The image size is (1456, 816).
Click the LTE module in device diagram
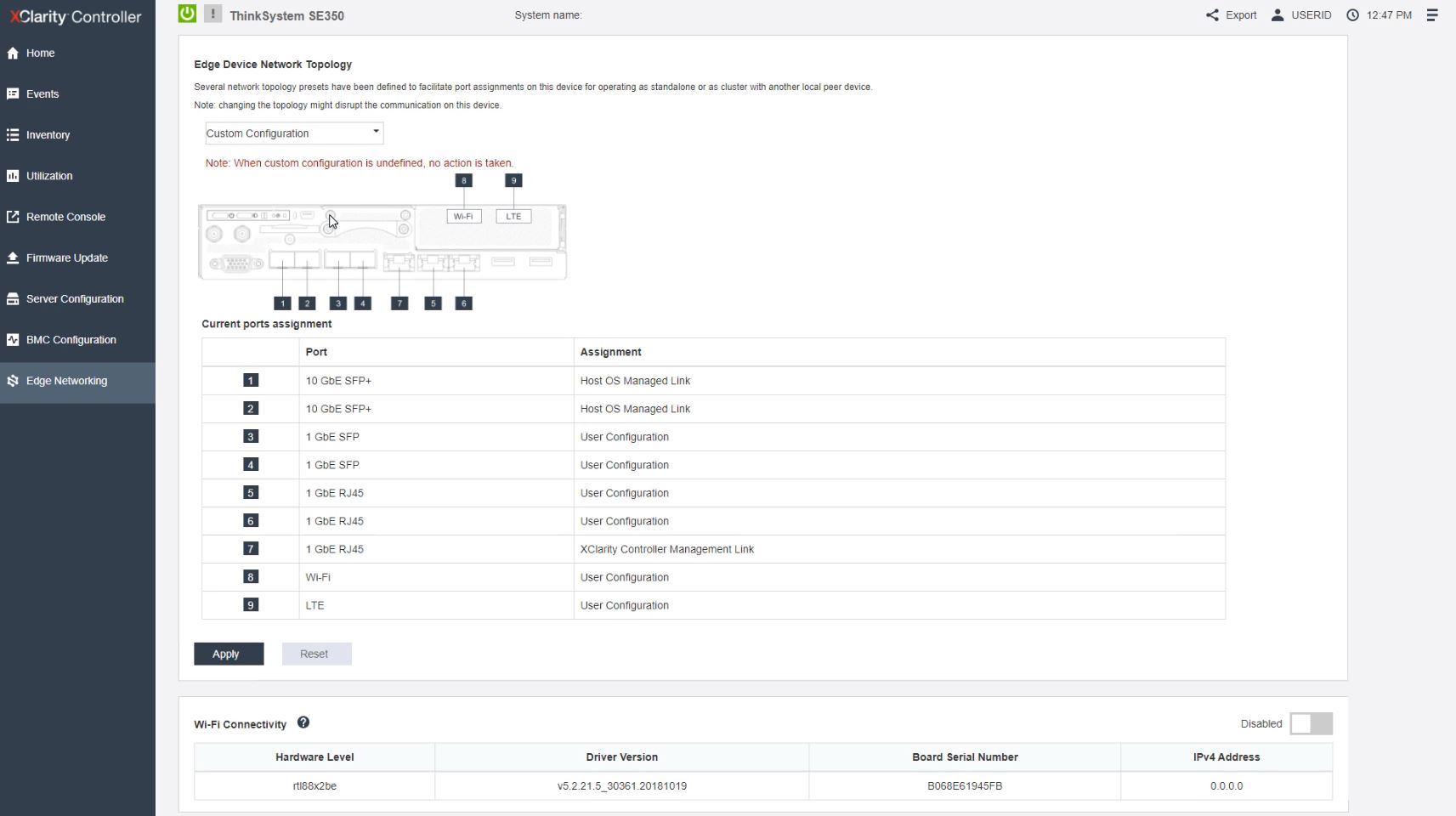point(513,217)
